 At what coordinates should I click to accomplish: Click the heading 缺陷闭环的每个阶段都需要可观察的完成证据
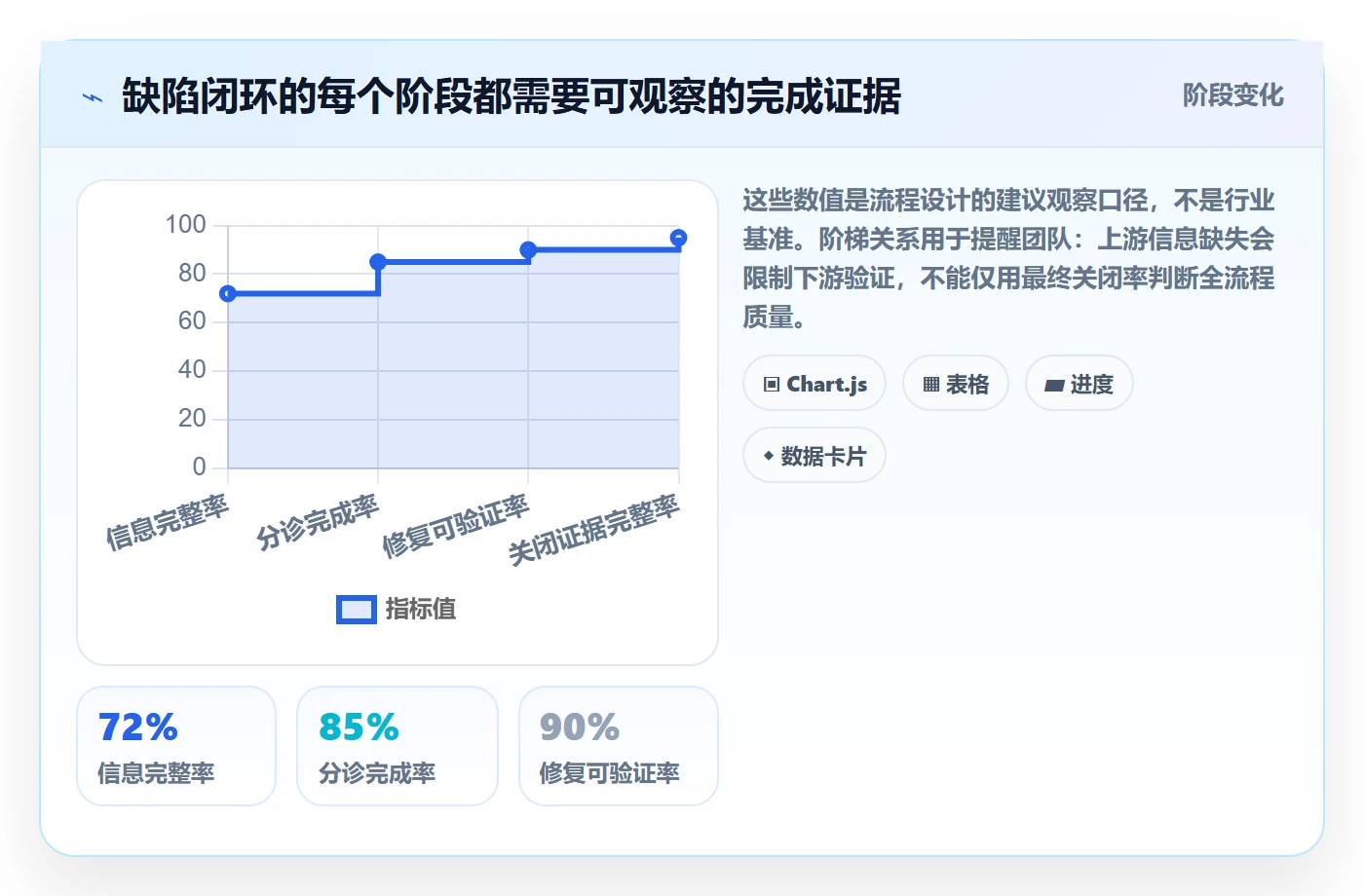[511, 96]
